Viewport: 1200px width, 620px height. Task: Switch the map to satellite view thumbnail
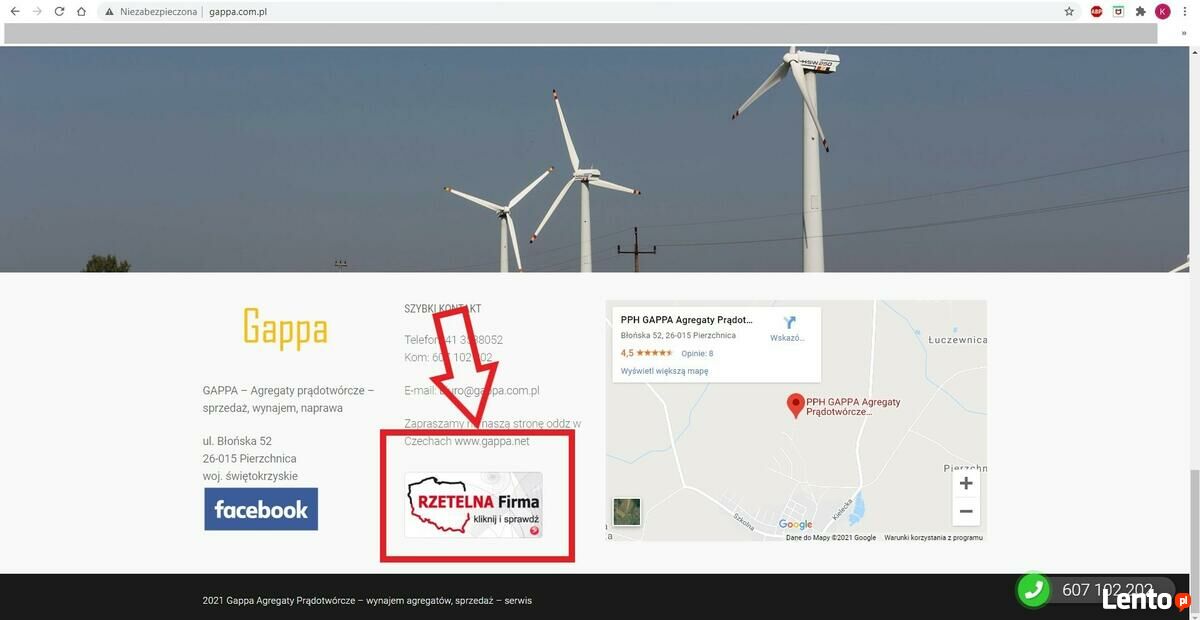click(627, 512)
